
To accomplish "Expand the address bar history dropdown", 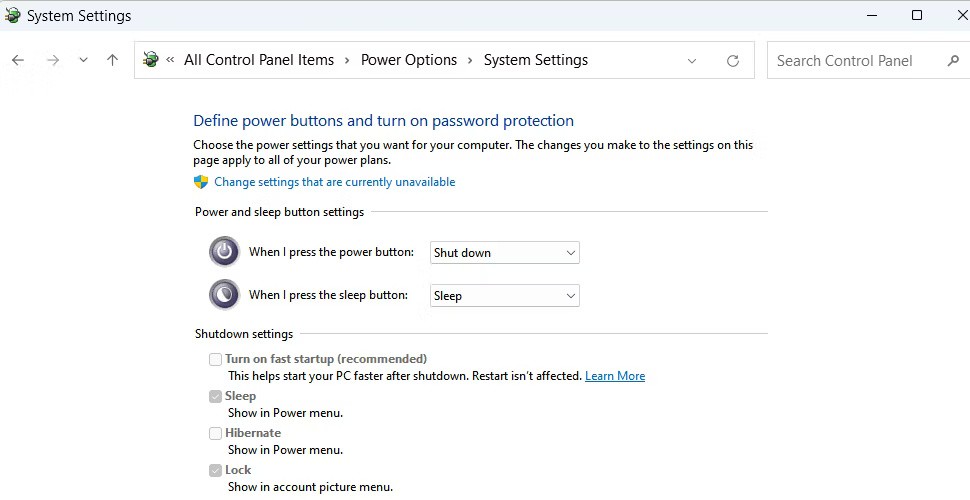I will (x=692, y=61).
